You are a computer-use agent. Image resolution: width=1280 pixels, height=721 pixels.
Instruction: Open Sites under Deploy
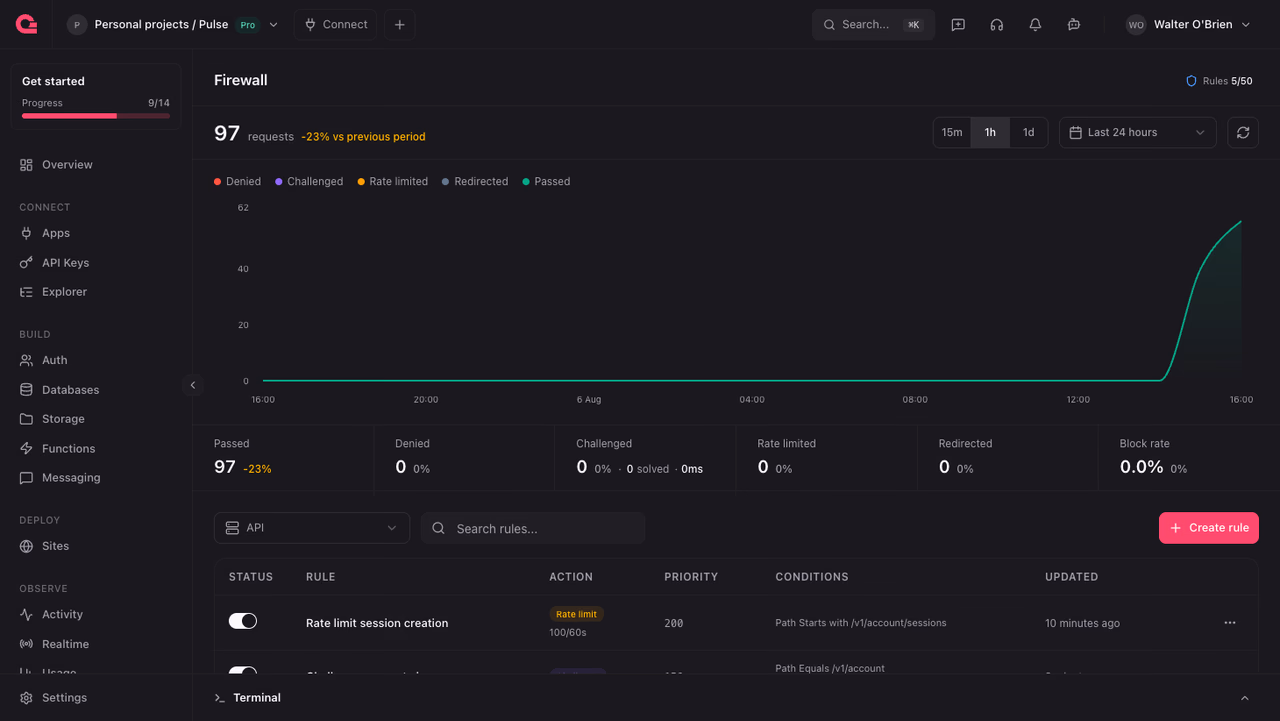point(96,546)
